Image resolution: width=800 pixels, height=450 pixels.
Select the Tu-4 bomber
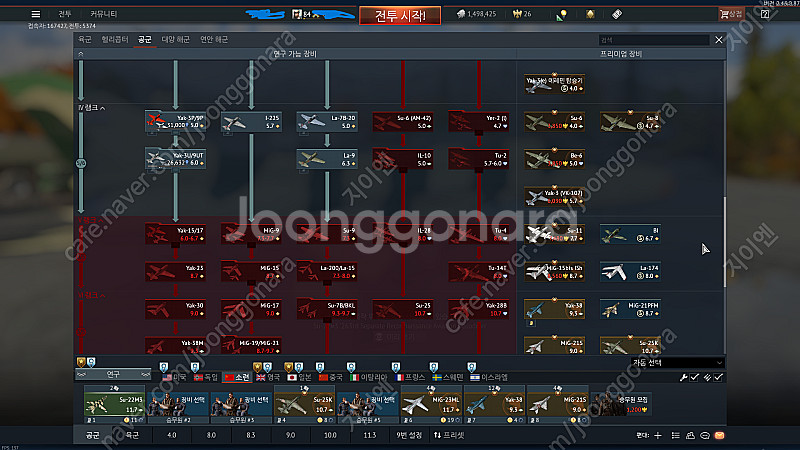(x=479, y=234)
